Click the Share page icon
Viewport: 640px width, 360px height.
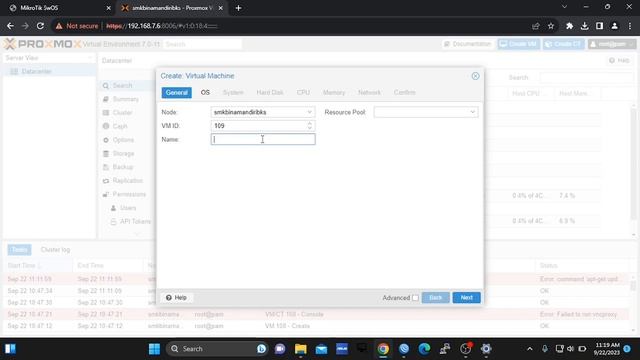536,26
